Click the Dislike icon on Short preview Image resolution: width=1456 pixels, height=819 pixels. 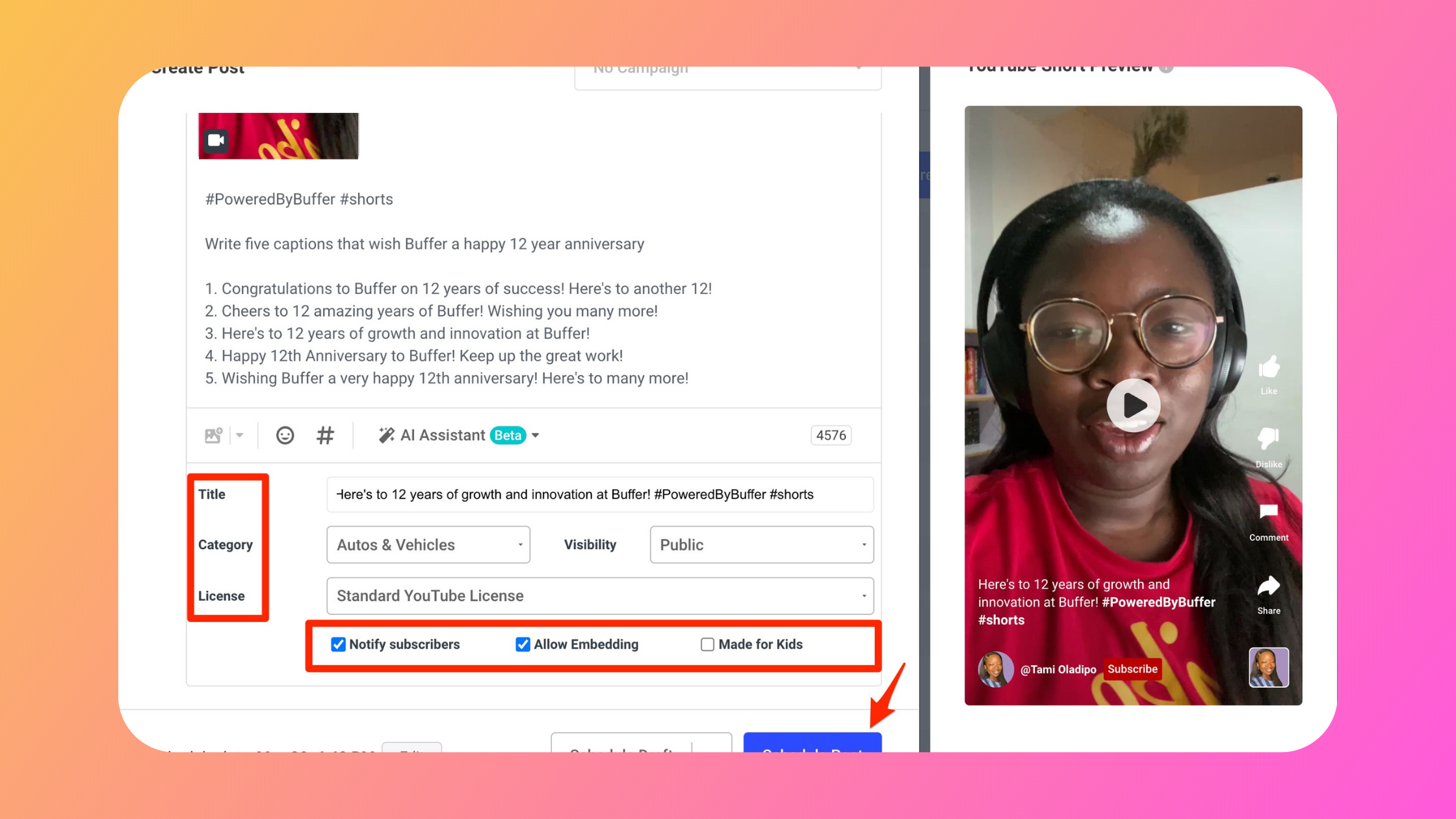point(1269,441)
